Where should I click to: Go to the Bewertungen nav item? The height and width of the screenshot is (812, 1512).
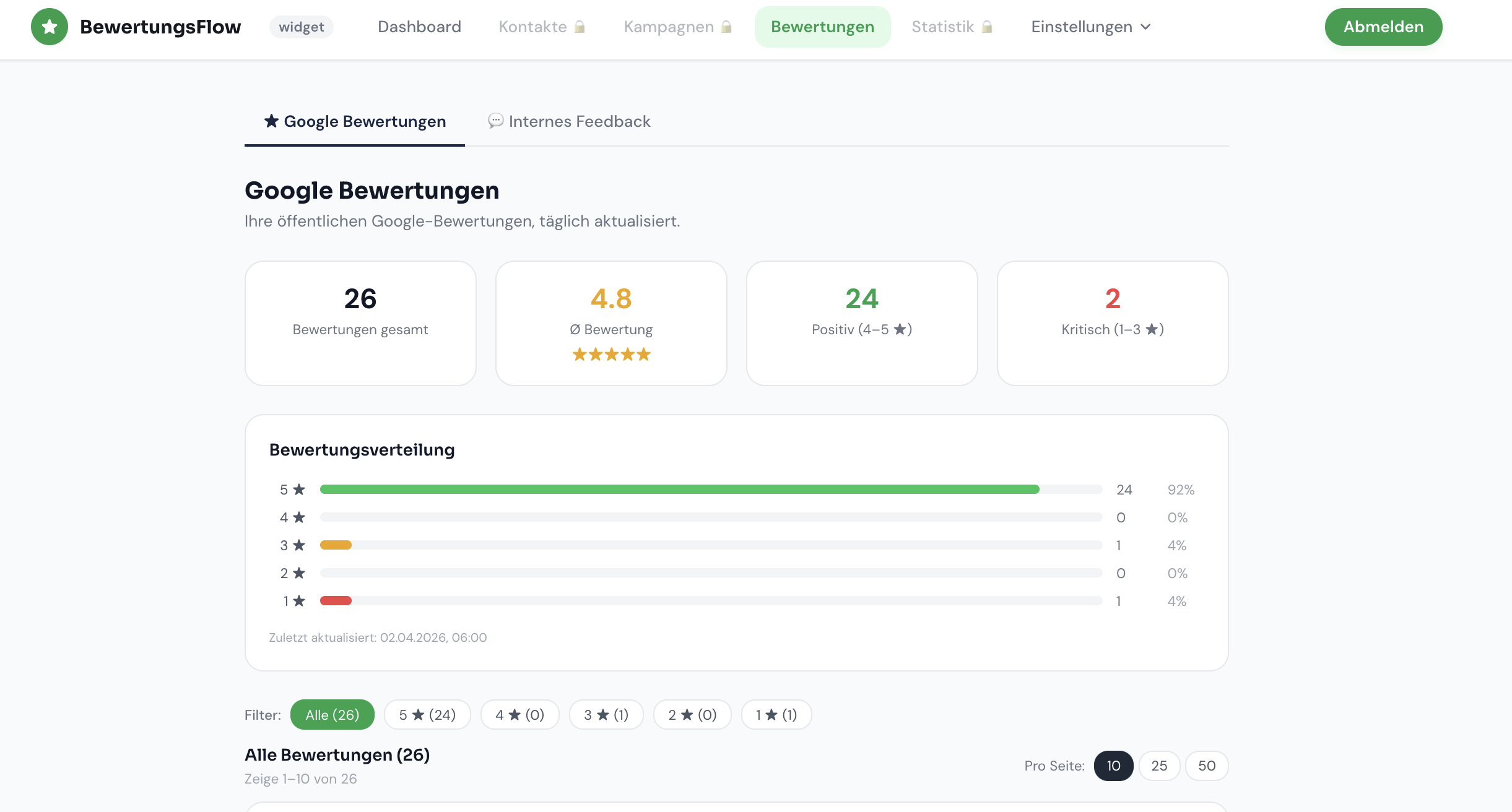[x=822, y=27]
